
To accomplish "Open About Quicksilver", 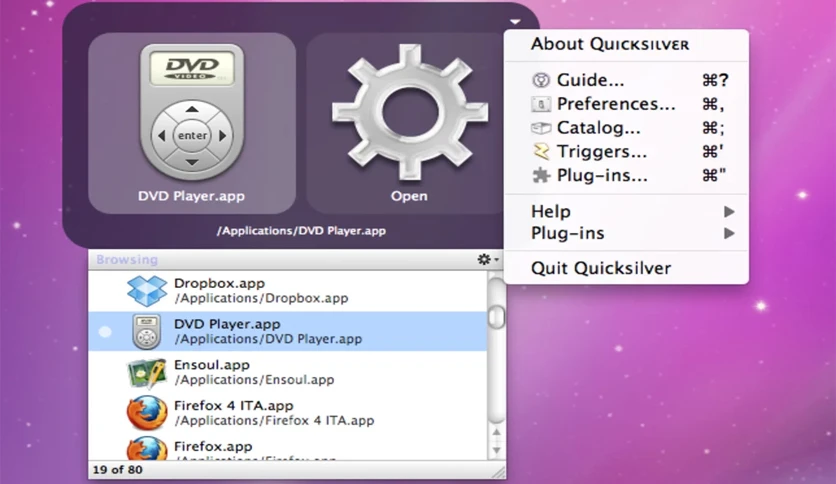I will [610, 44].
